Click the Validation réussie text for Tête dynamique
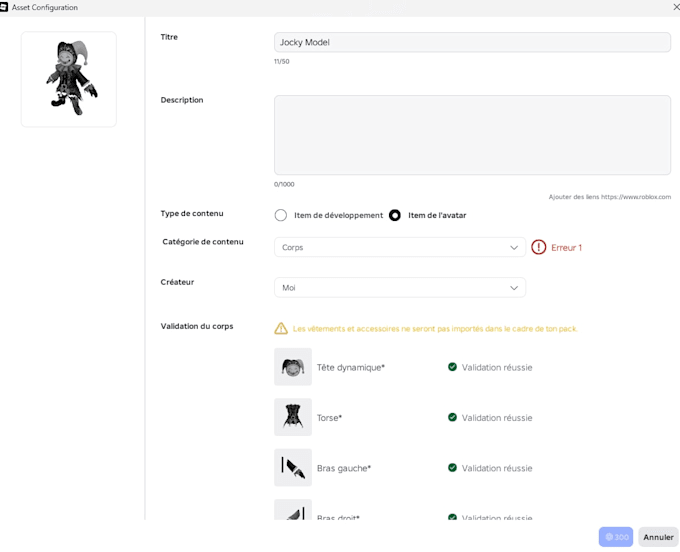 (x=497, y=367)
